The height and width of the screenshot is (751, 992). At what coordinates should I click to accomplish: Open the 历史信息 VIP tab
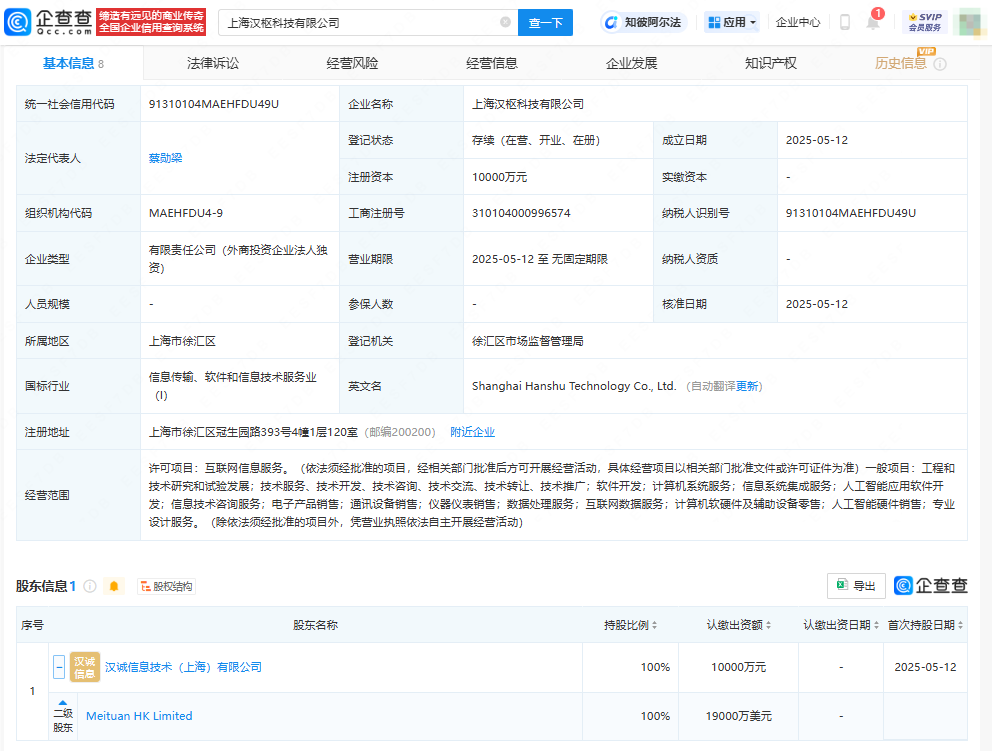[900, 63]
